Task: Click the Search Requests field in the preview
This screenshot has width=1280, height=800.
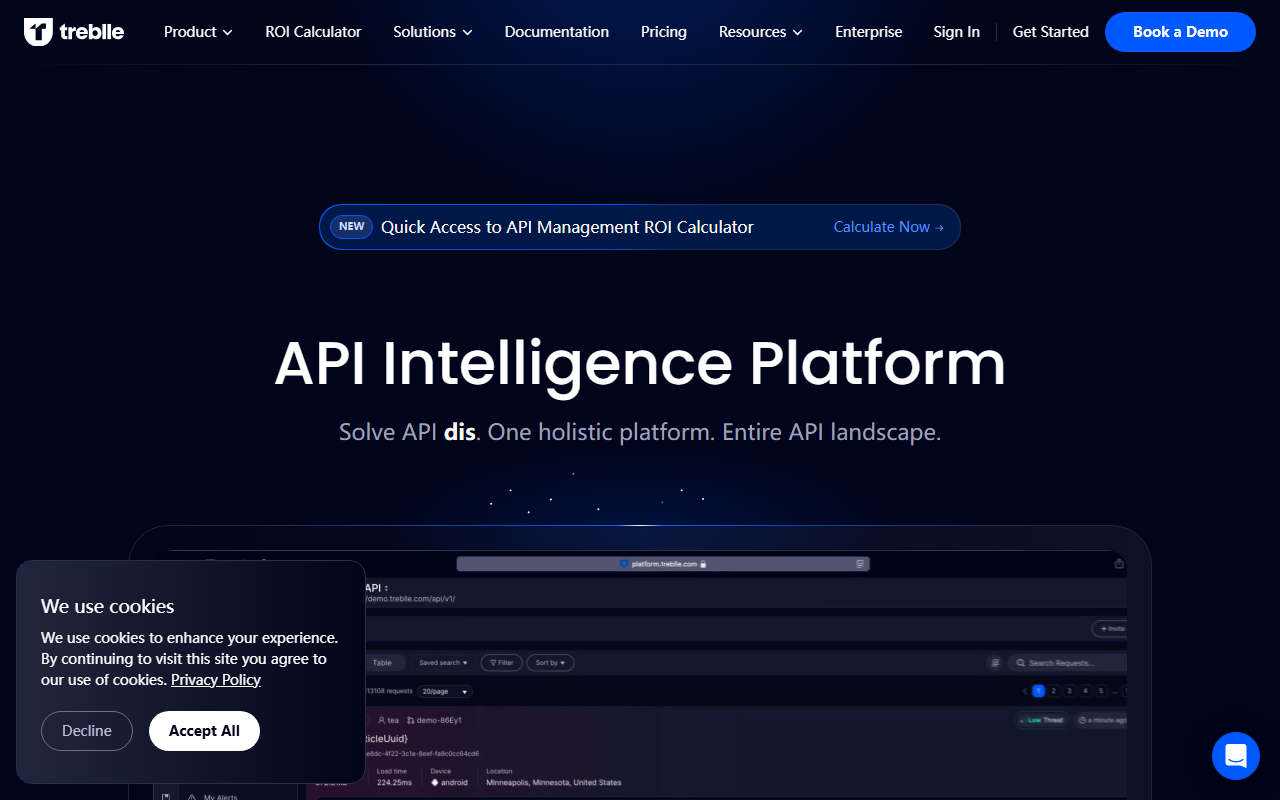Action: pos(1067,663)
